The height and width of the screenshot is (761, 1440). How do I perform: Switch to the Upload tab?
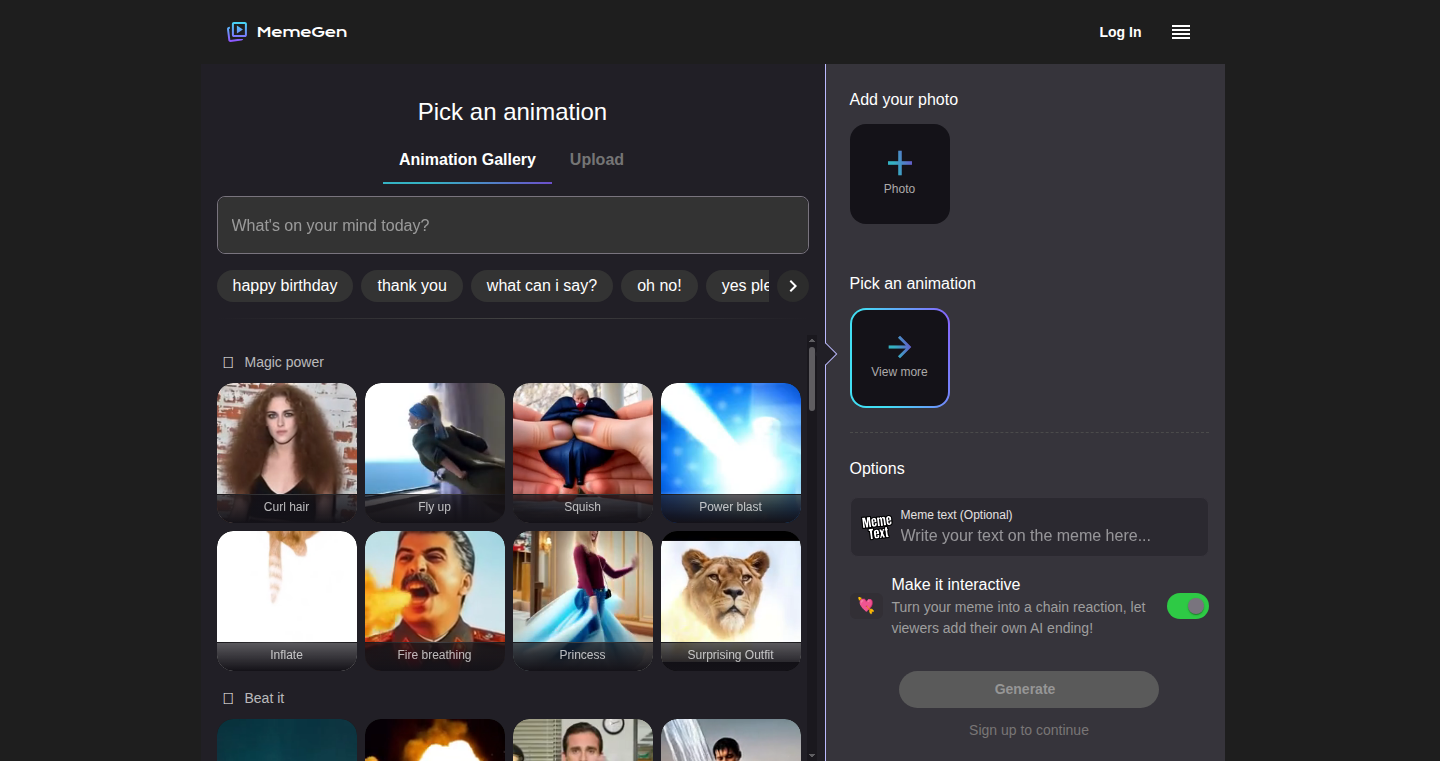click(x=597, y=160)
